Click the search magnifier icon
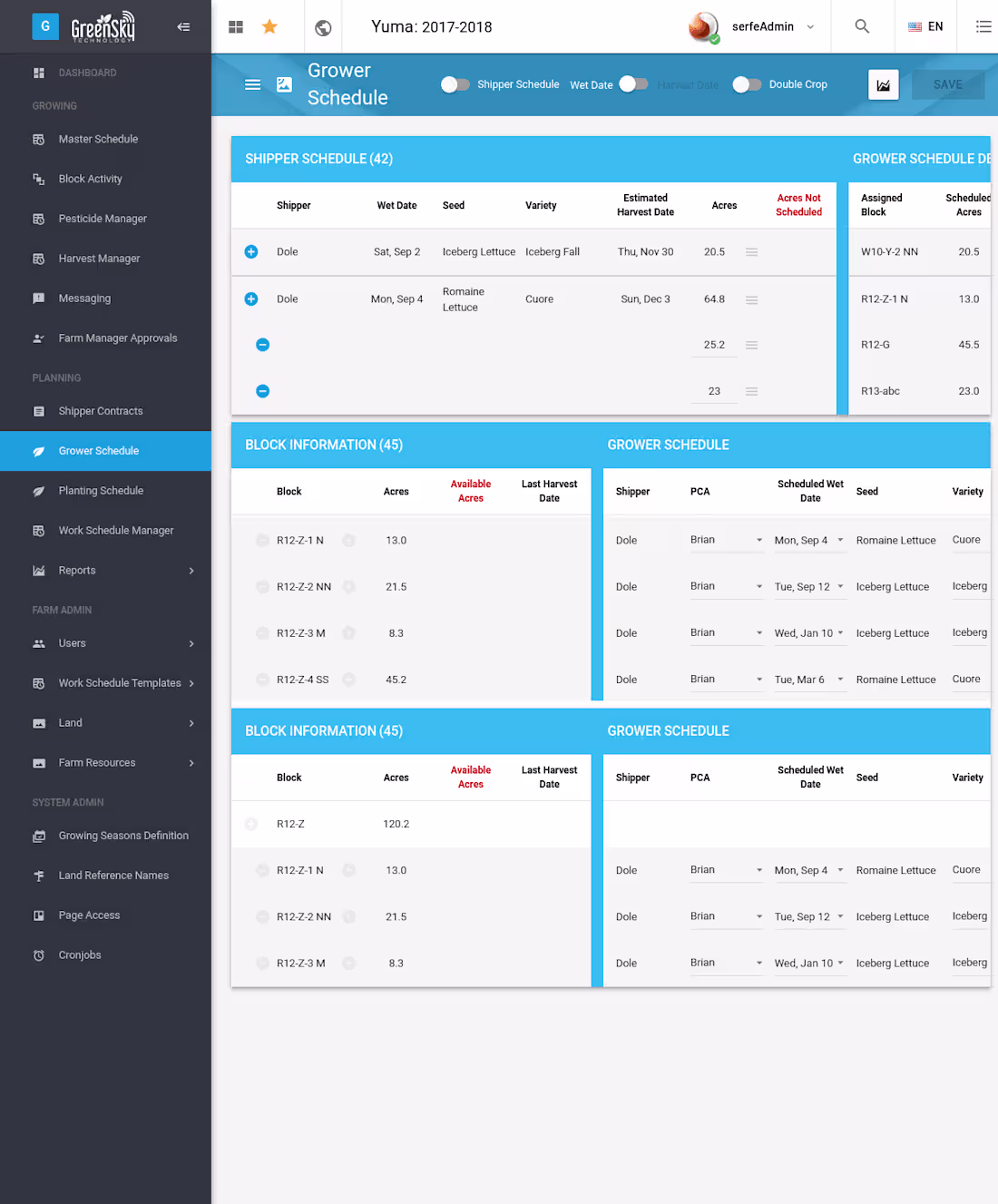This screenshot has height=1204, width=998. pos(862,26)
